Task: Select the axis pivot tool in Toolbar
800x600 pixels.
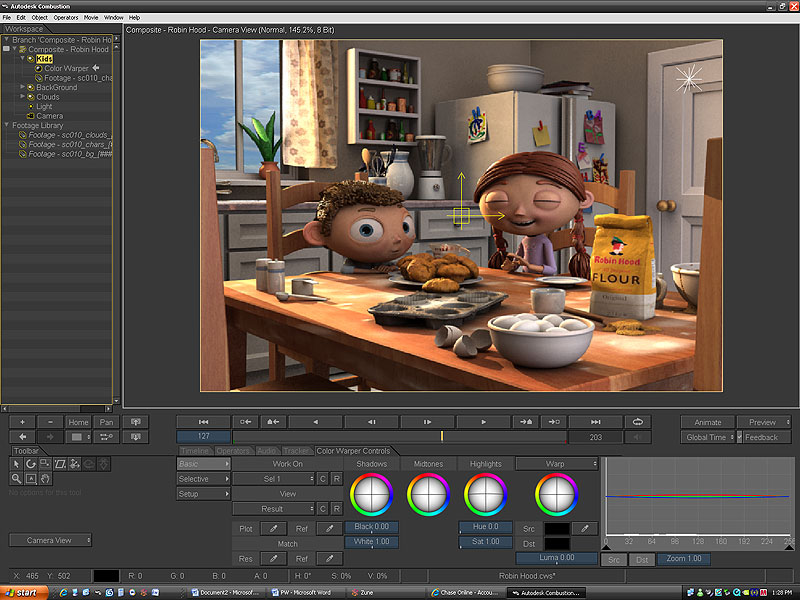Action: click(74, 464)
